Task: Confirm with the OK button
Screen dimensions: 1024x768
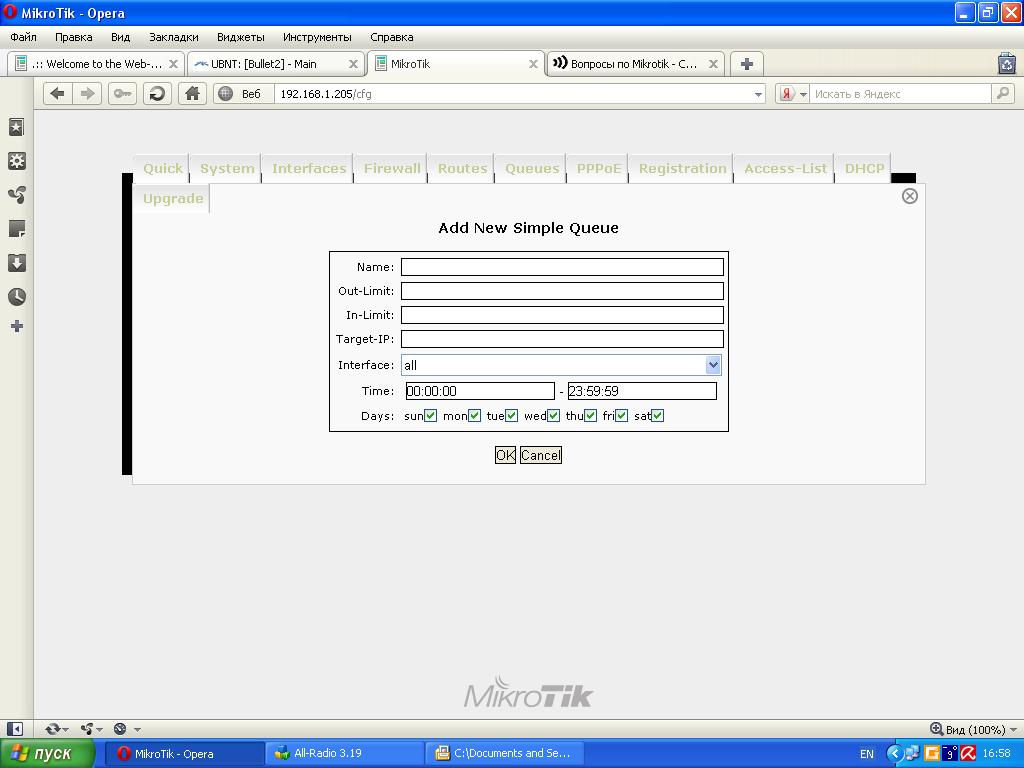Action: pyautogui.click(x=505, y=455)
